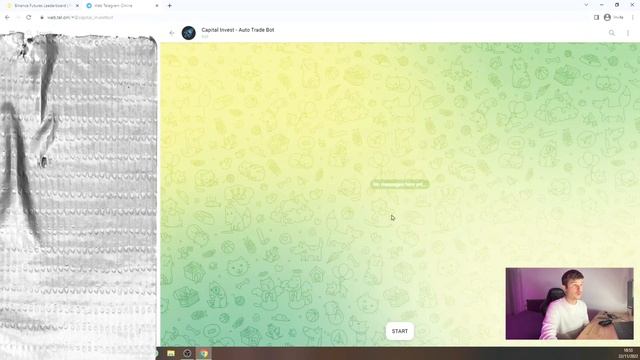The width and height of the screenshot is (640, 360).
Task: Reload the current browser page
Action: pyautogui.click(x=29, y=18)
